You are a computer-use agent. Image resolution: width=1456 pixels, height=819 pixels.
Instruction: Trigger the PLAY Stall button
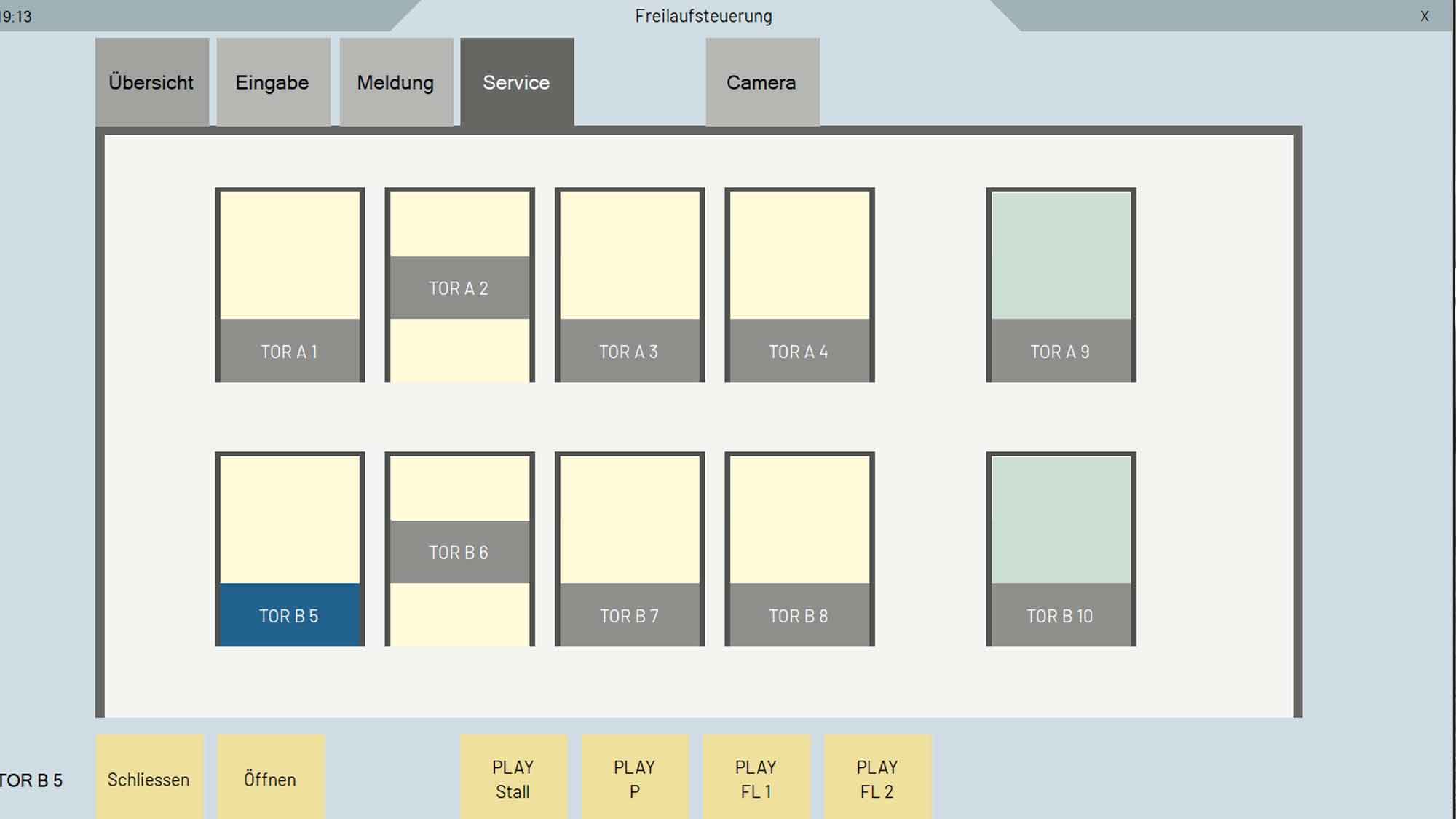coord(513,778)
